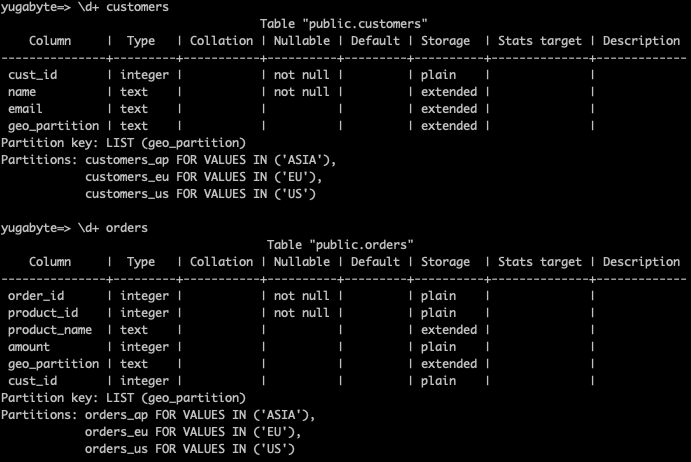Select the order_id column name
The image size is (691, 462).
36,296
